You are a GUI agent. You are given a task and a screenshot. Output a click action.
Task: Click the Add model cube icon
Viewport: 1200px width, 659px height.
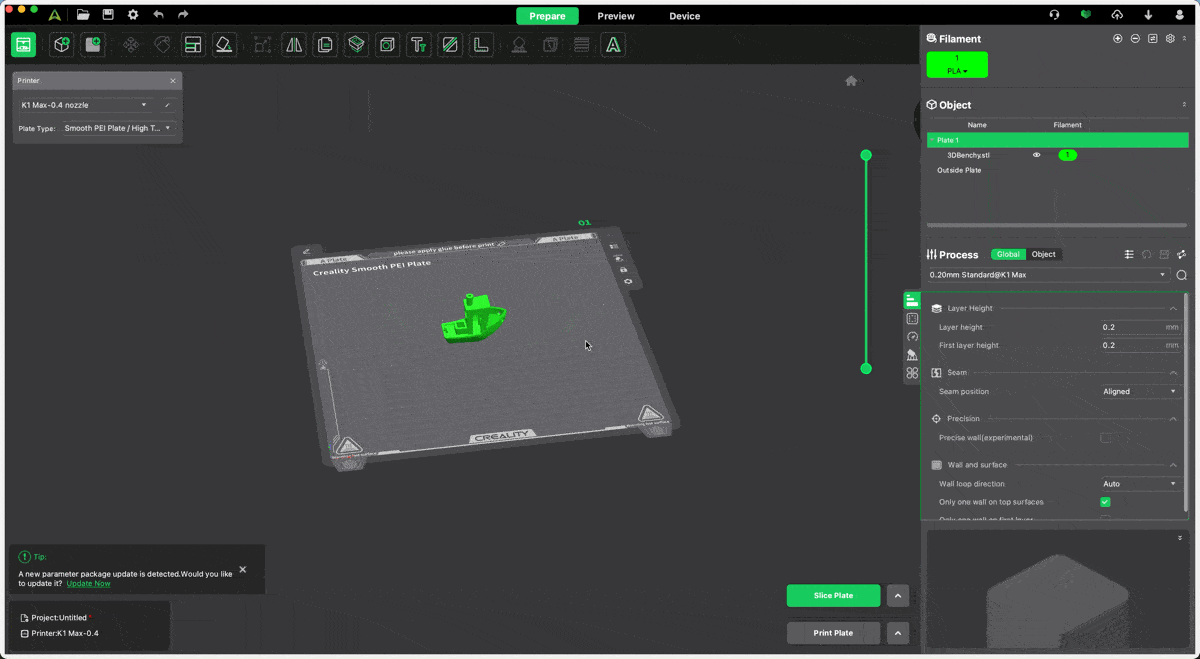(62, 45)
